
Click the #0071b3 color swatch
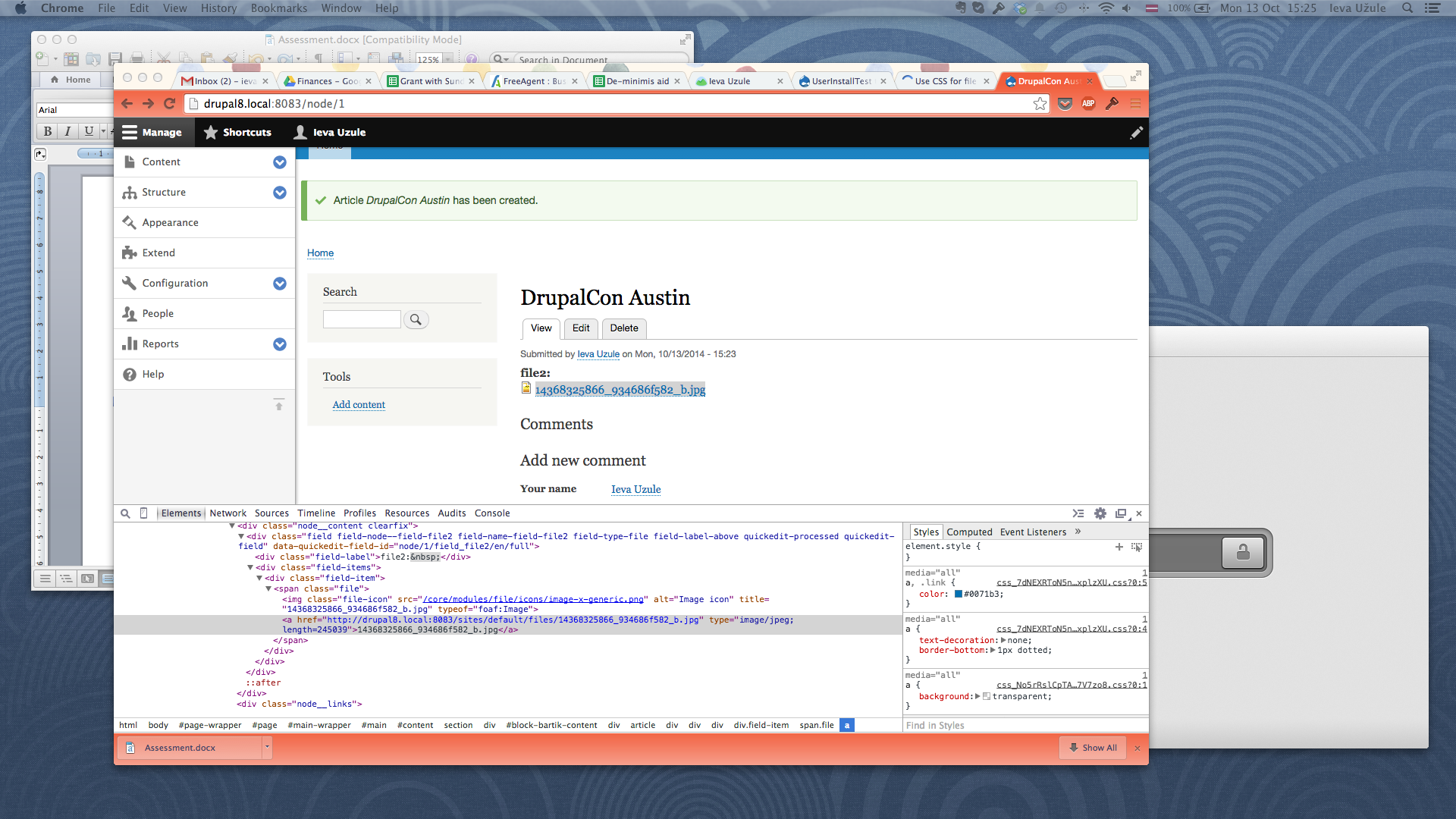point(959,594)
